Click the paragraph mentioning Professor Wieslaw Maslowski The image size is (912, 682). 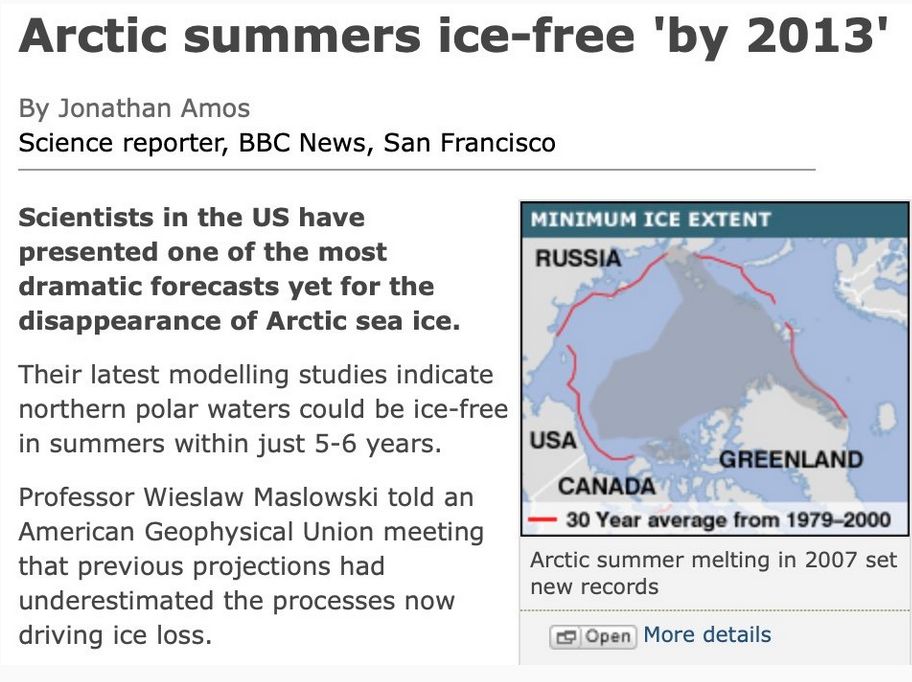pyautogui.click(x=251, y=566)
